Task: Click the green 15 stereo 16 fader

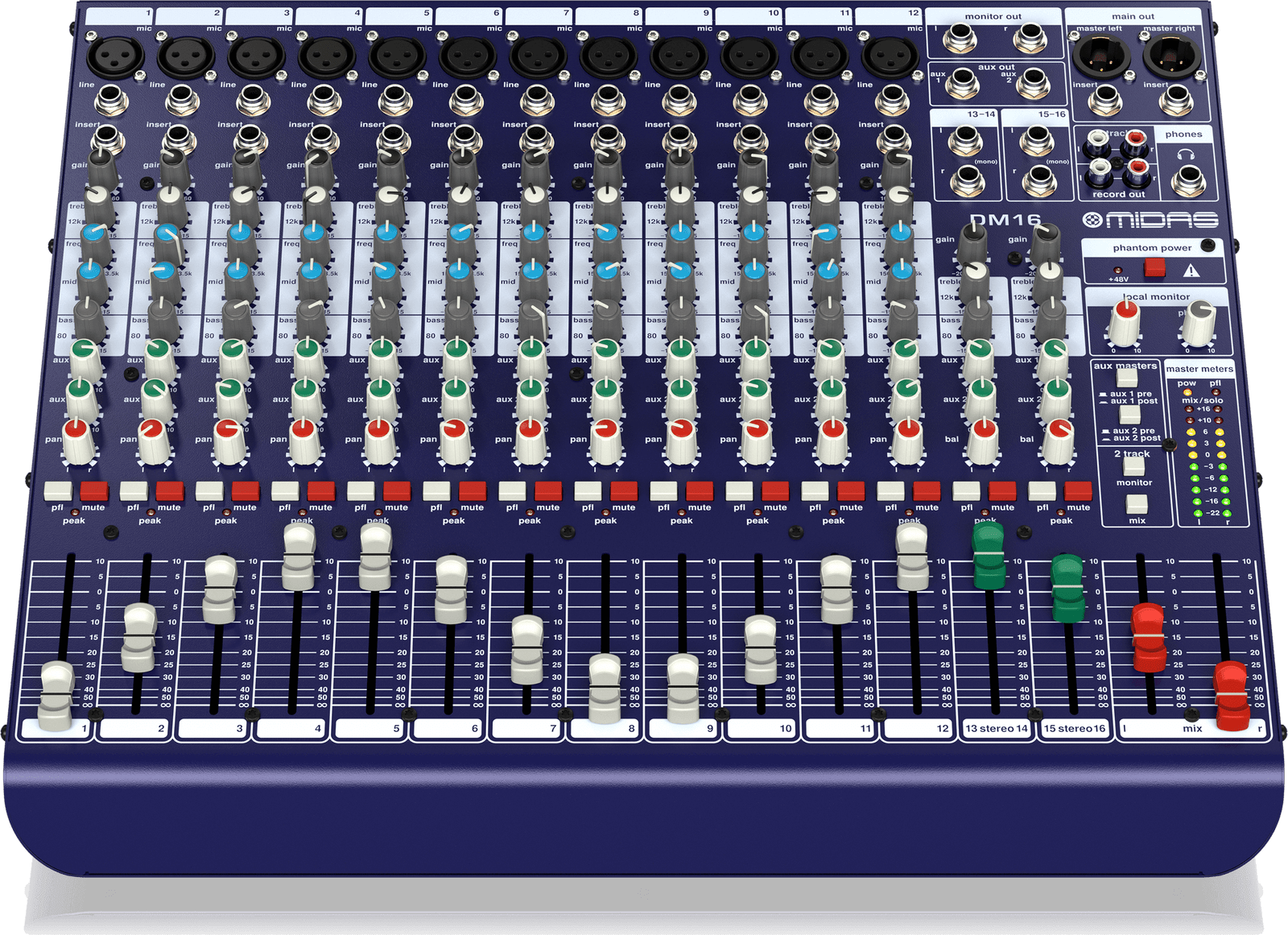Action: tap(1067, 588)
